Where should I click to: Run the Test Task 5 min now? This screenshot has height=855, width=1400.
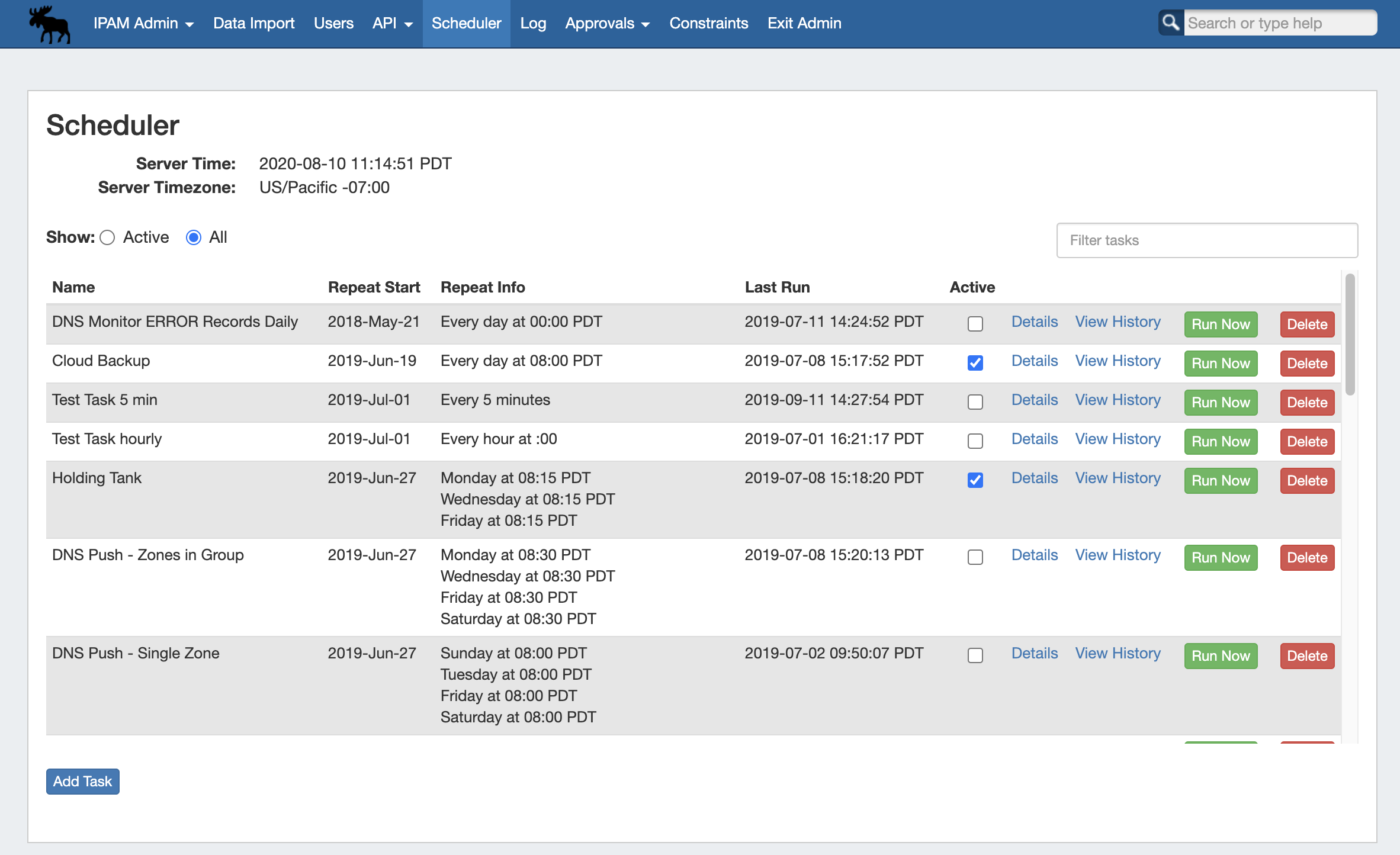point(1220,403)
